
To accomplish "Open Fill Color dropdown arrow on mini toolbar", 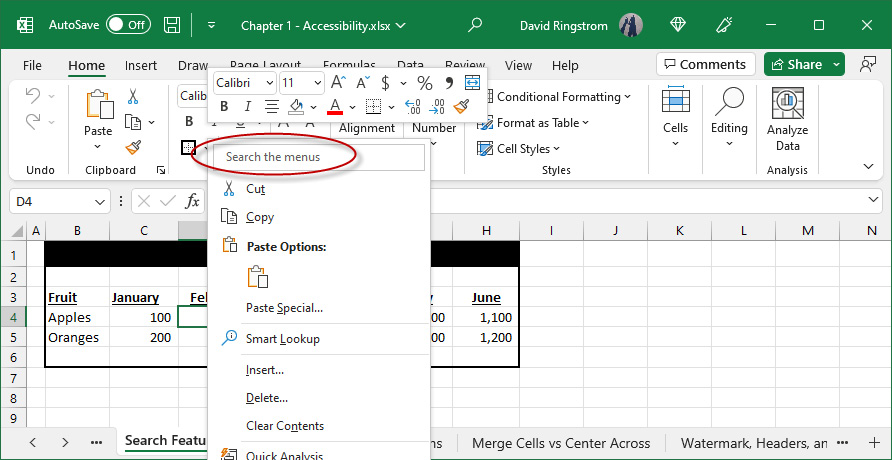I will coord(313,107).
